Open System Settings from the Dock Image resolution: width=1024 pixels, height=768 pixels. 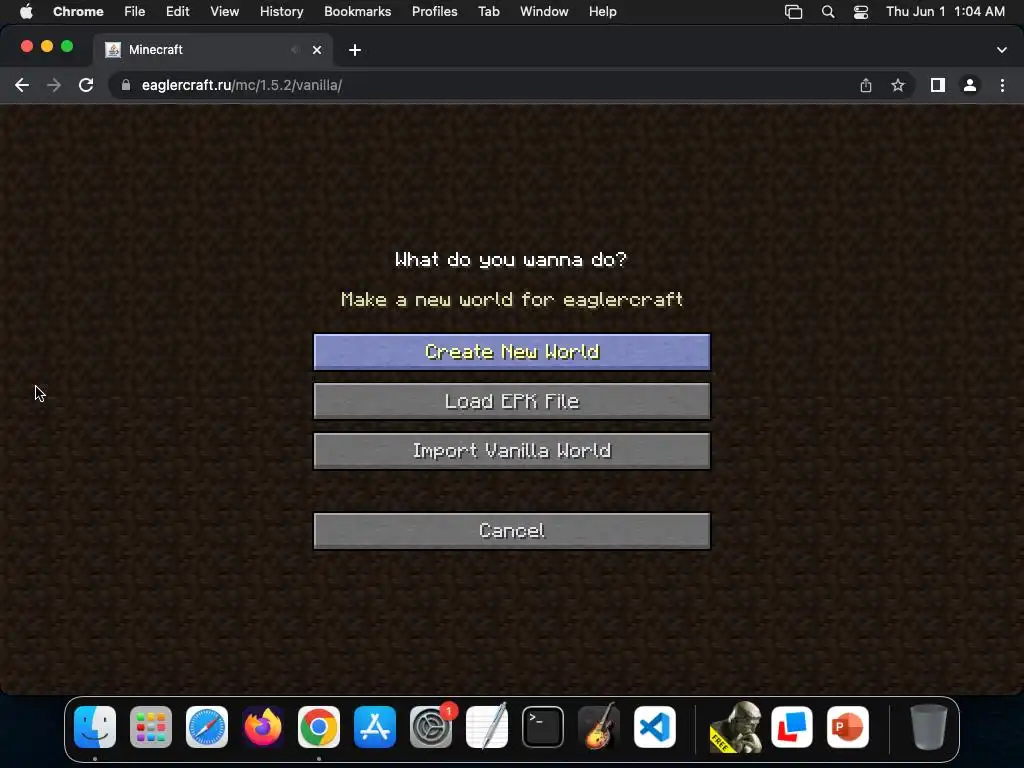click(431, 727)
